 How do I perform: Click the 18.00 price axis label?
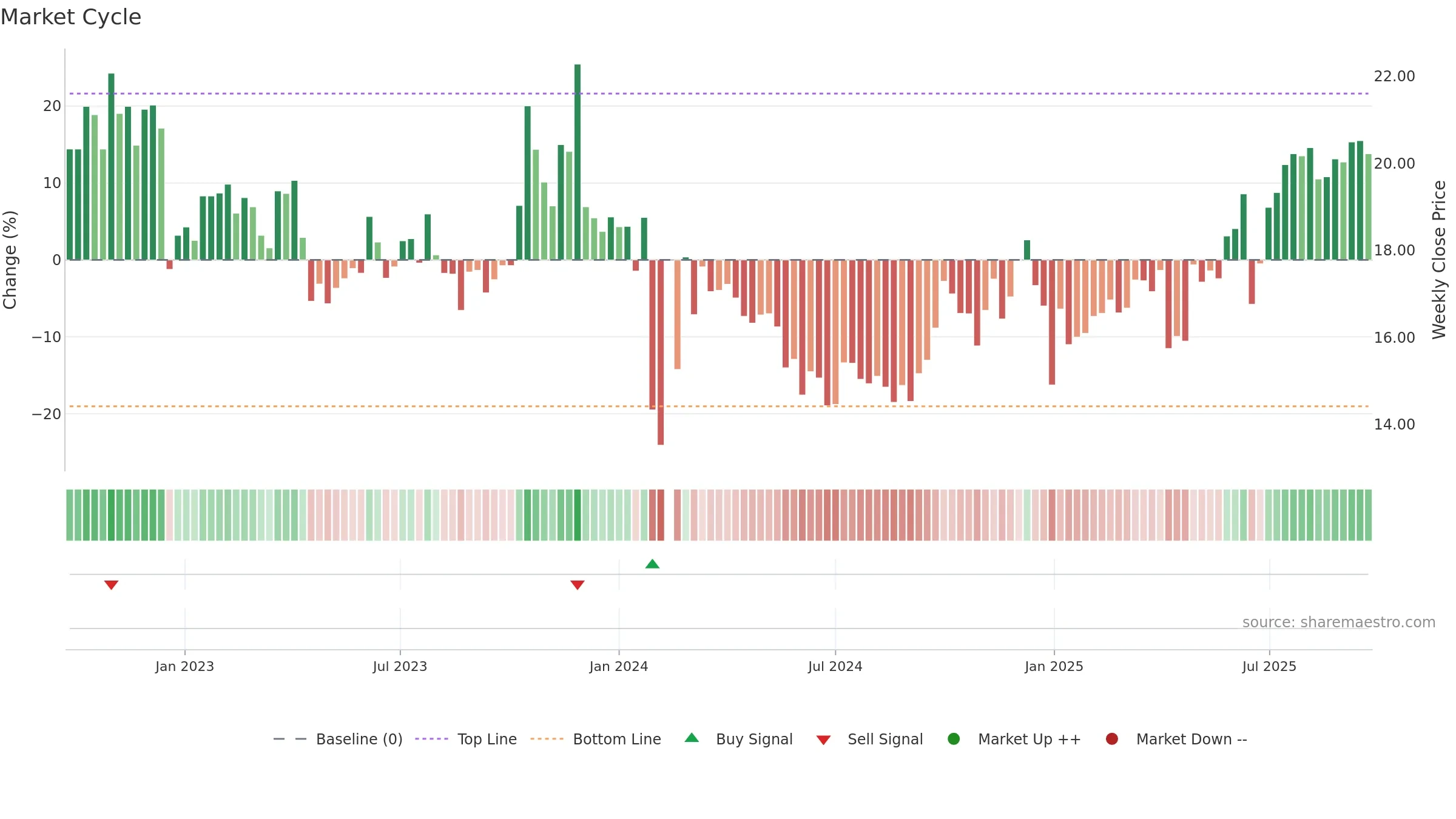[x=1394, y=250]
